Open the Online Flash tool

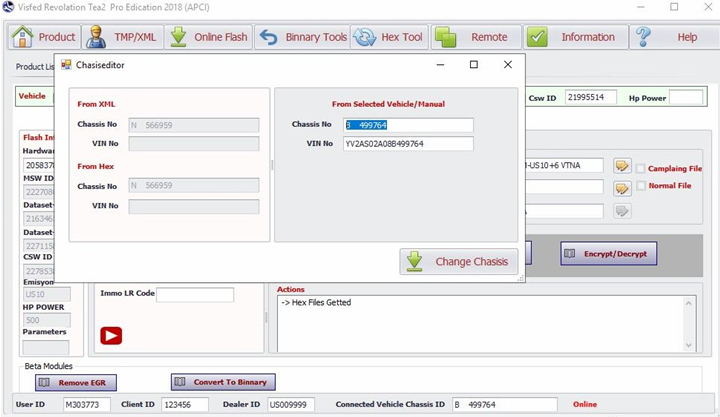click(x=208, y=37)
